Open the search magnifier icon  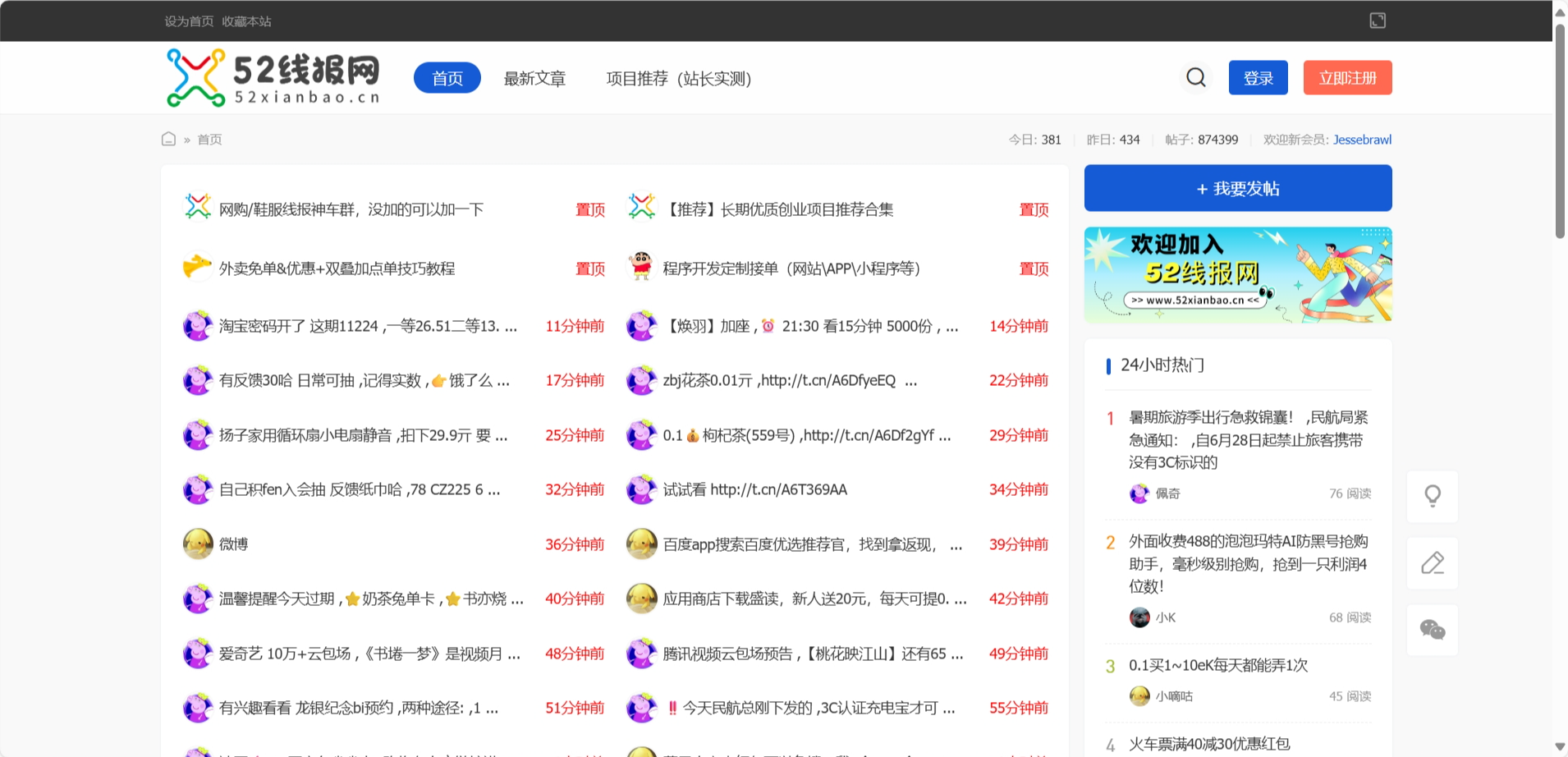click(1195, 76)
